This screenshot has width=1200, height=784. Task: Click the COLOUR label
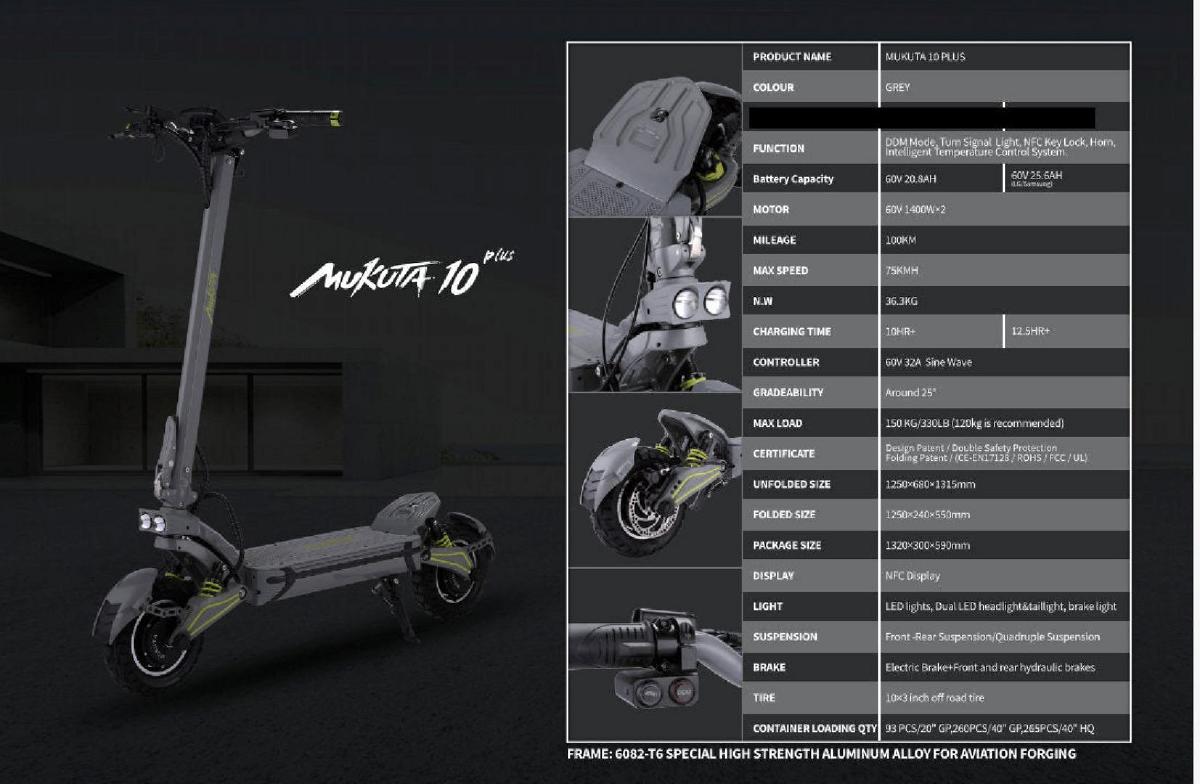pyautogui.click(x=773, y=87)
